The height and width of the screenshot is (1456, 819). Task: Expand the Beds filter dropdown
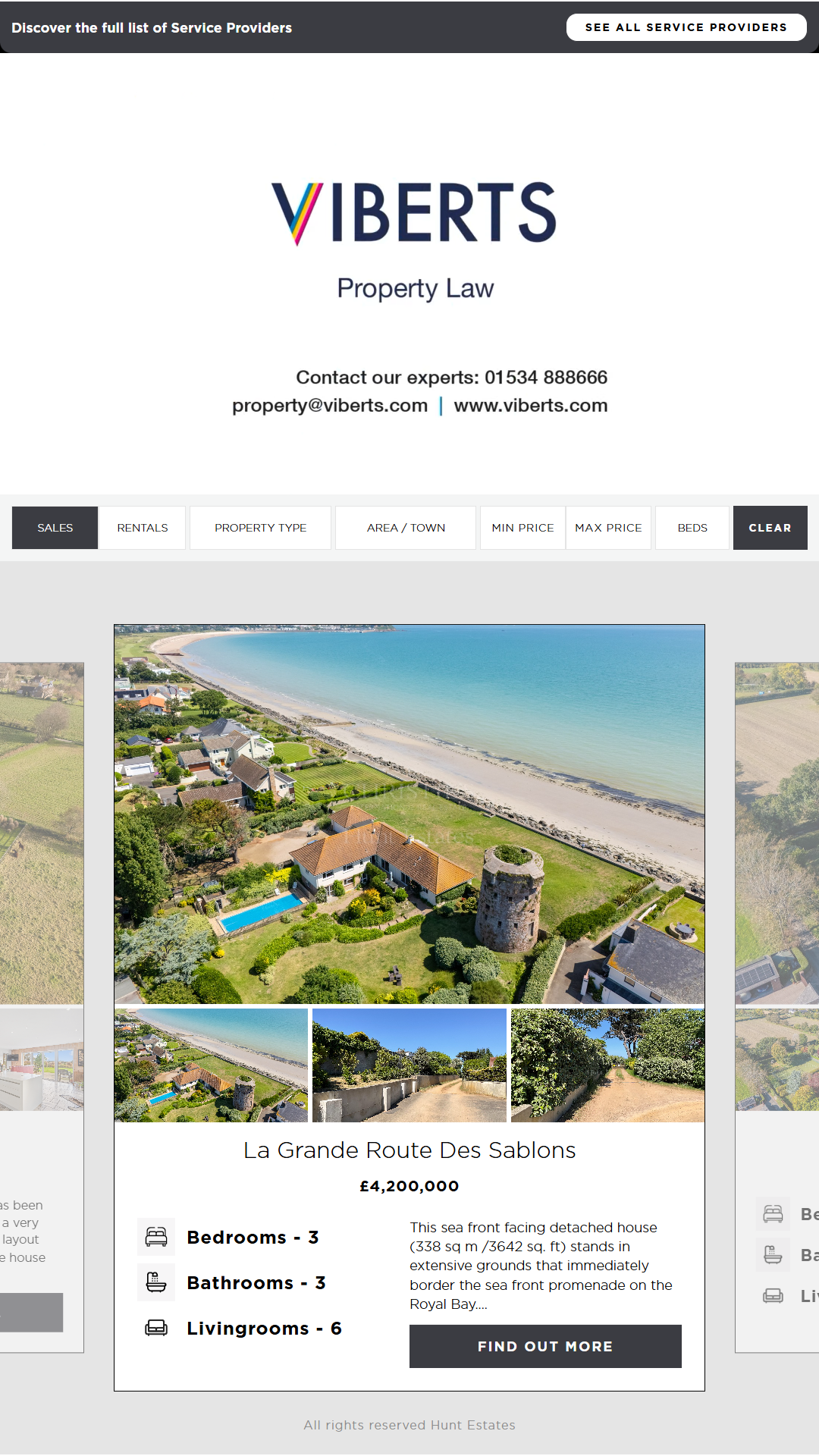pyautogui.click(x=692, y=528)
